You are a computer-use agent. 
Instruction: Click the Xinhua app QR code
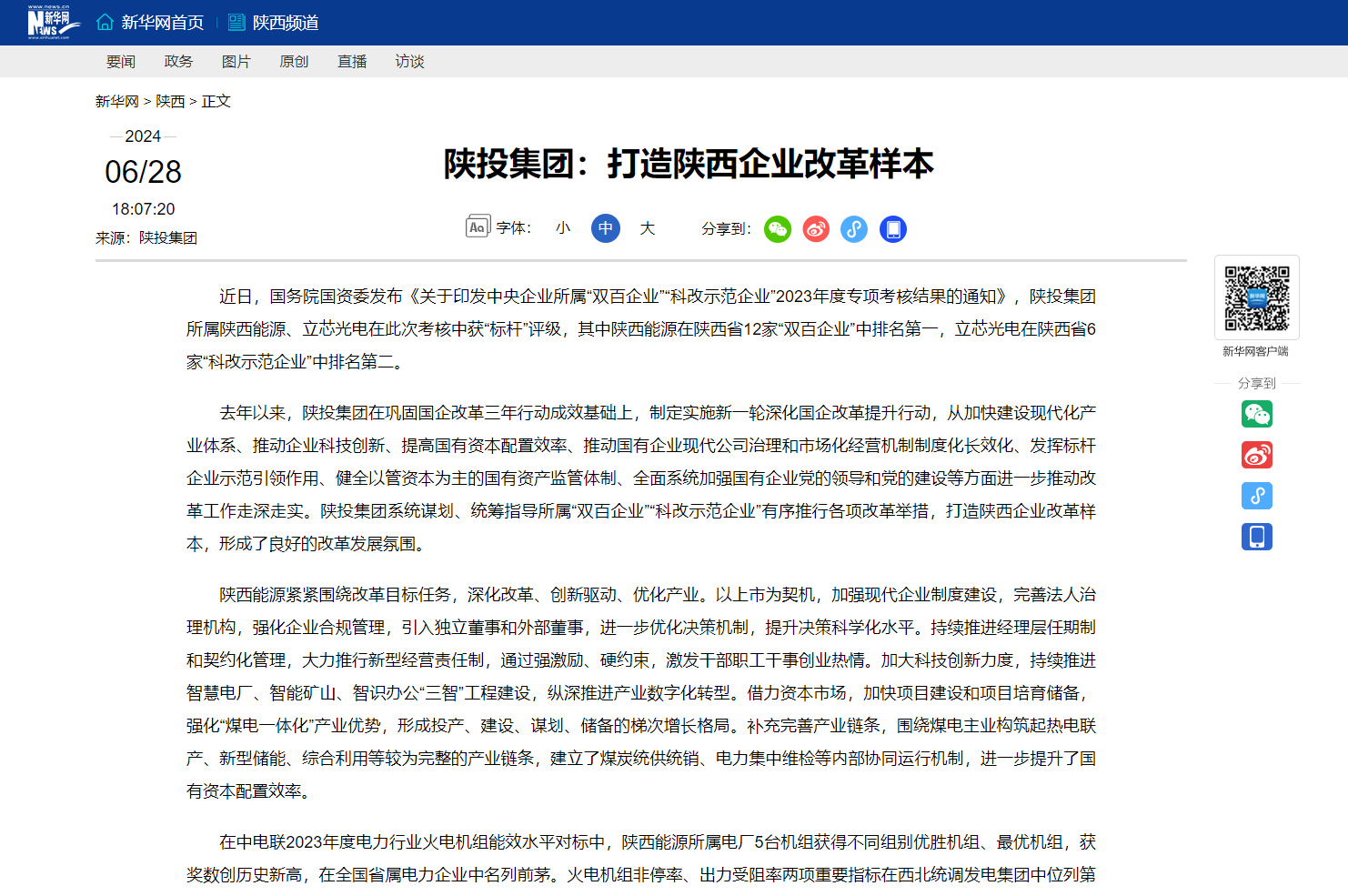click(1257, 298)
